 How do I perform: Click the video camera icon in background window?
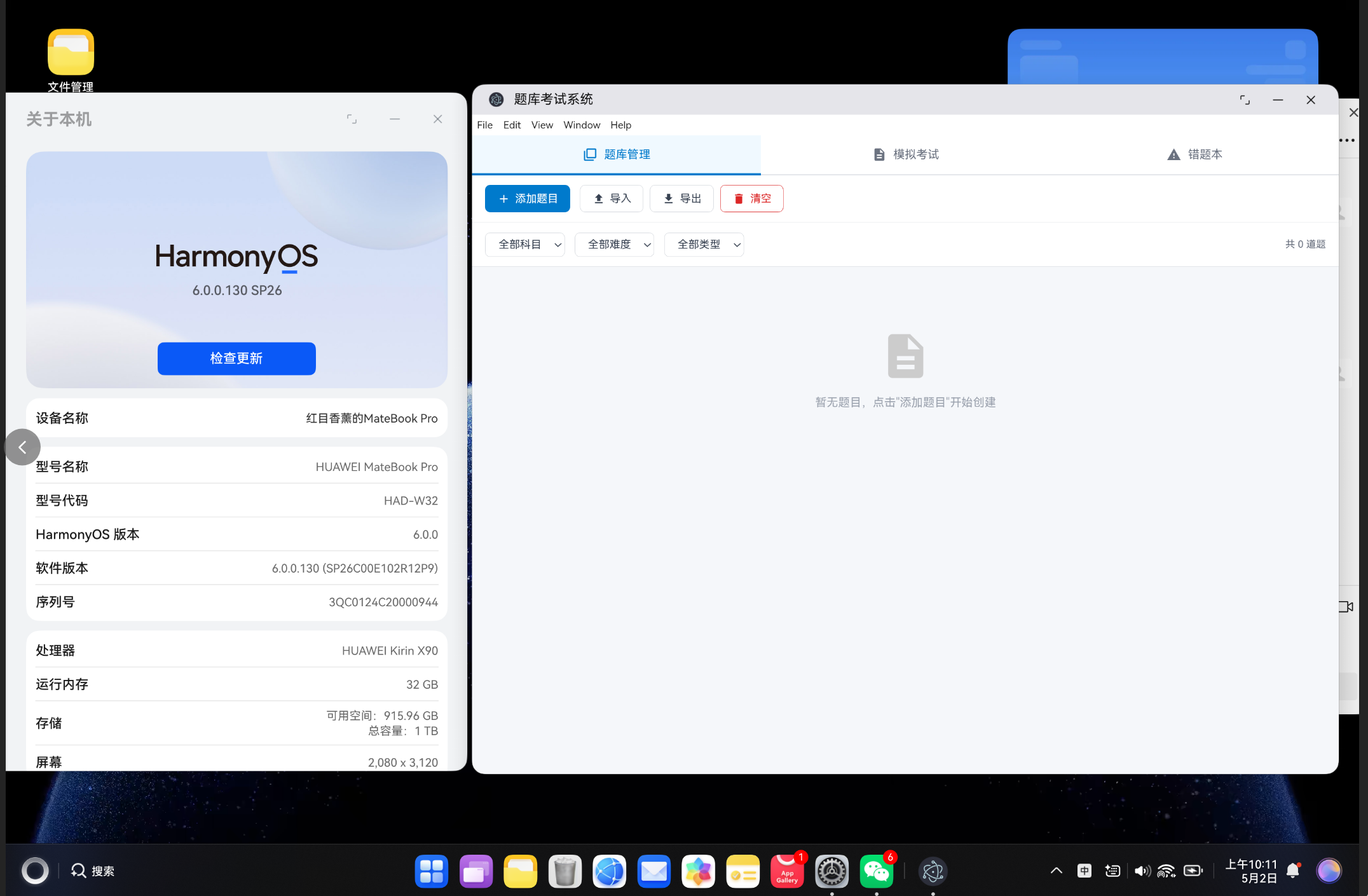point(1346,607)
